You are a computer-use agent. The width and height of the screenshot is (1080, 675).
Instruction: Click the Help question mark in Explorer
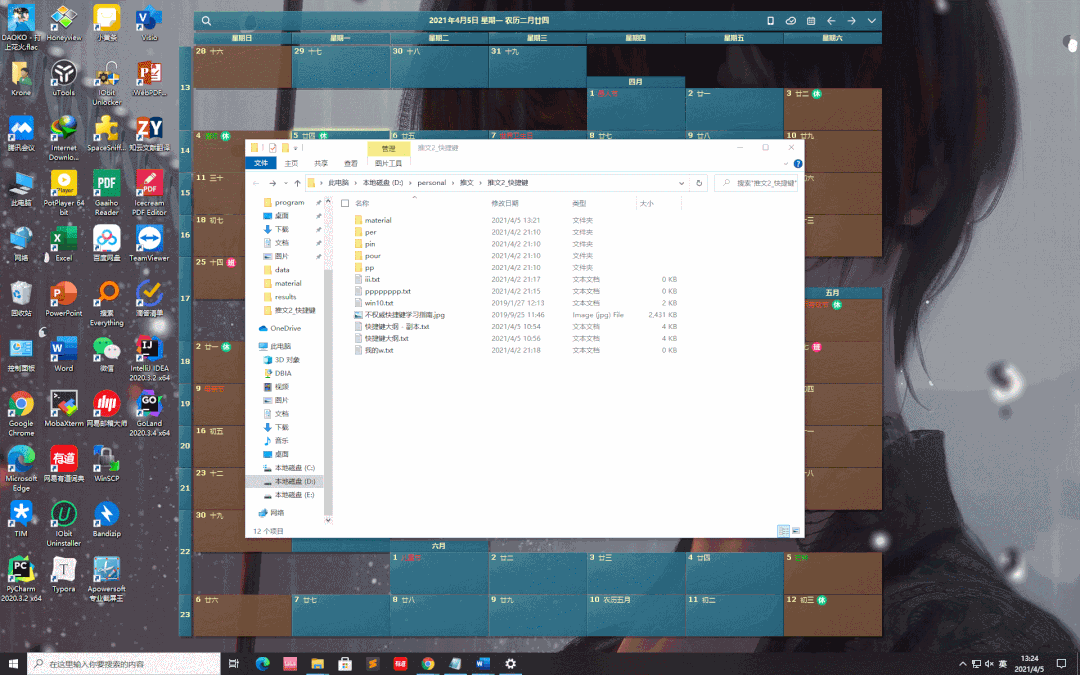click(797, 162)
